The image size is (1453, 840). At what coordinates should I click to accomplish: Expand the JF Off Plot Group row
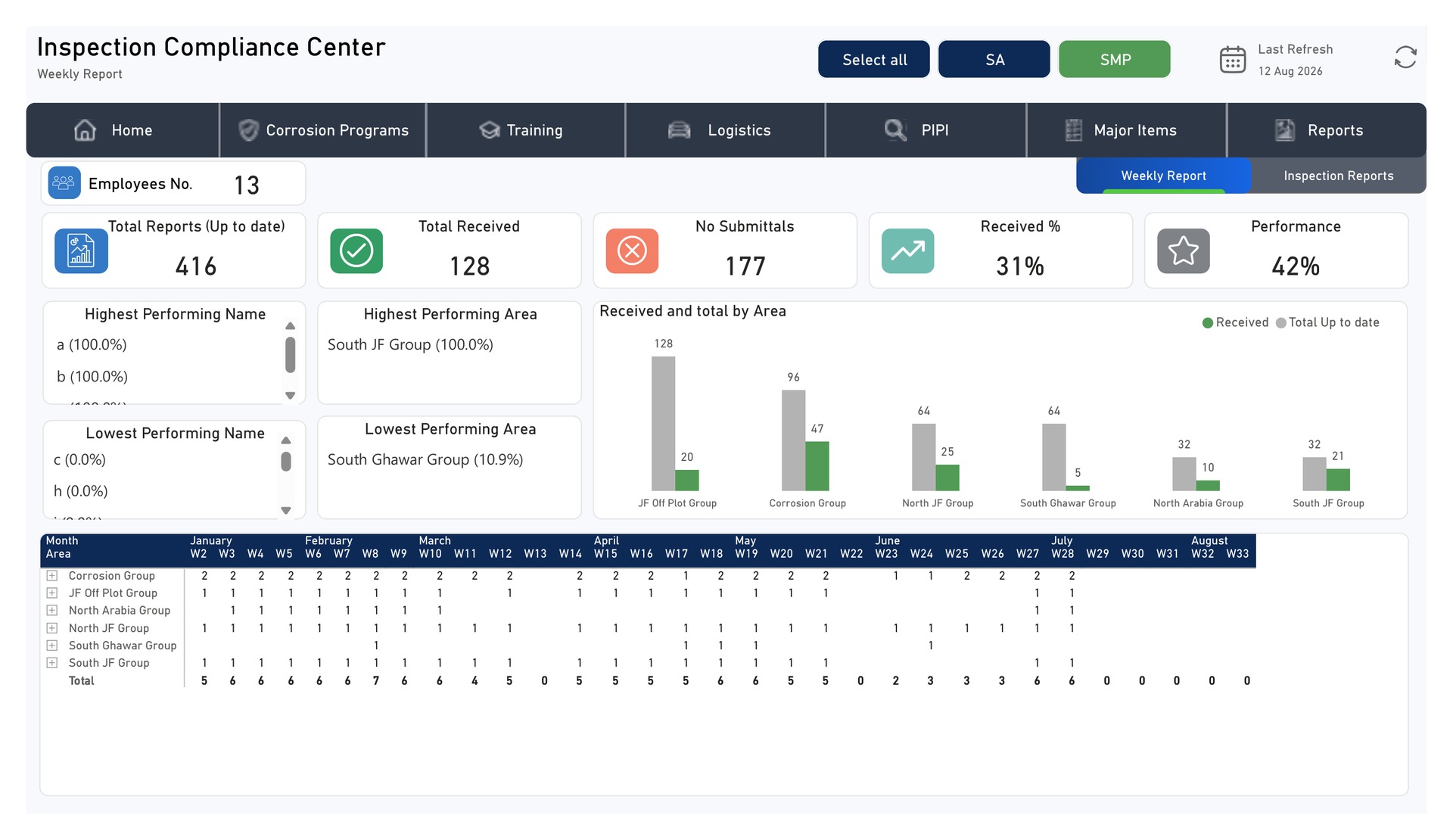coord(52,593)
